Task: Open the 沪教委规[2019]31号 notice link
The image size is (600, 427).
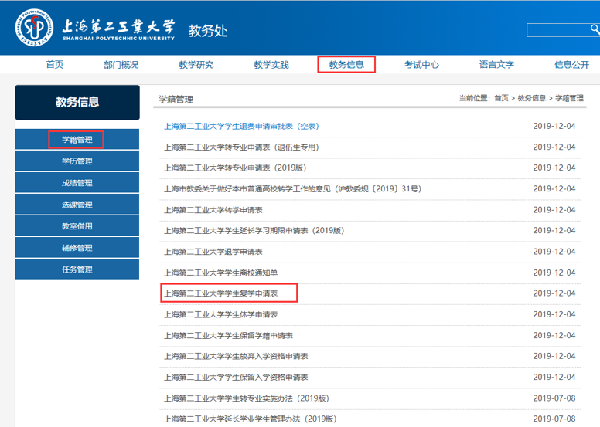Action: click(292, 189)
